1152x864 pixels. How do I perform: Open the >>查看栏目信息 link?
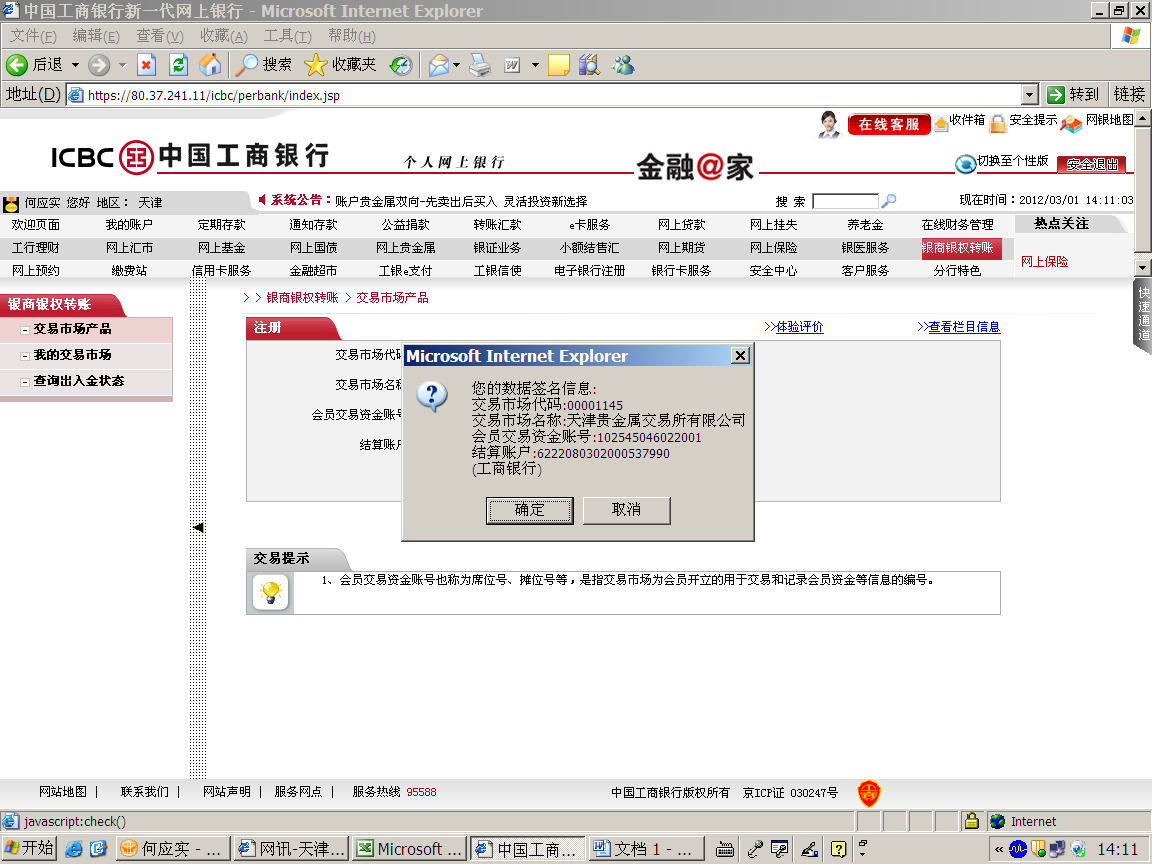(x=958, y=327)
